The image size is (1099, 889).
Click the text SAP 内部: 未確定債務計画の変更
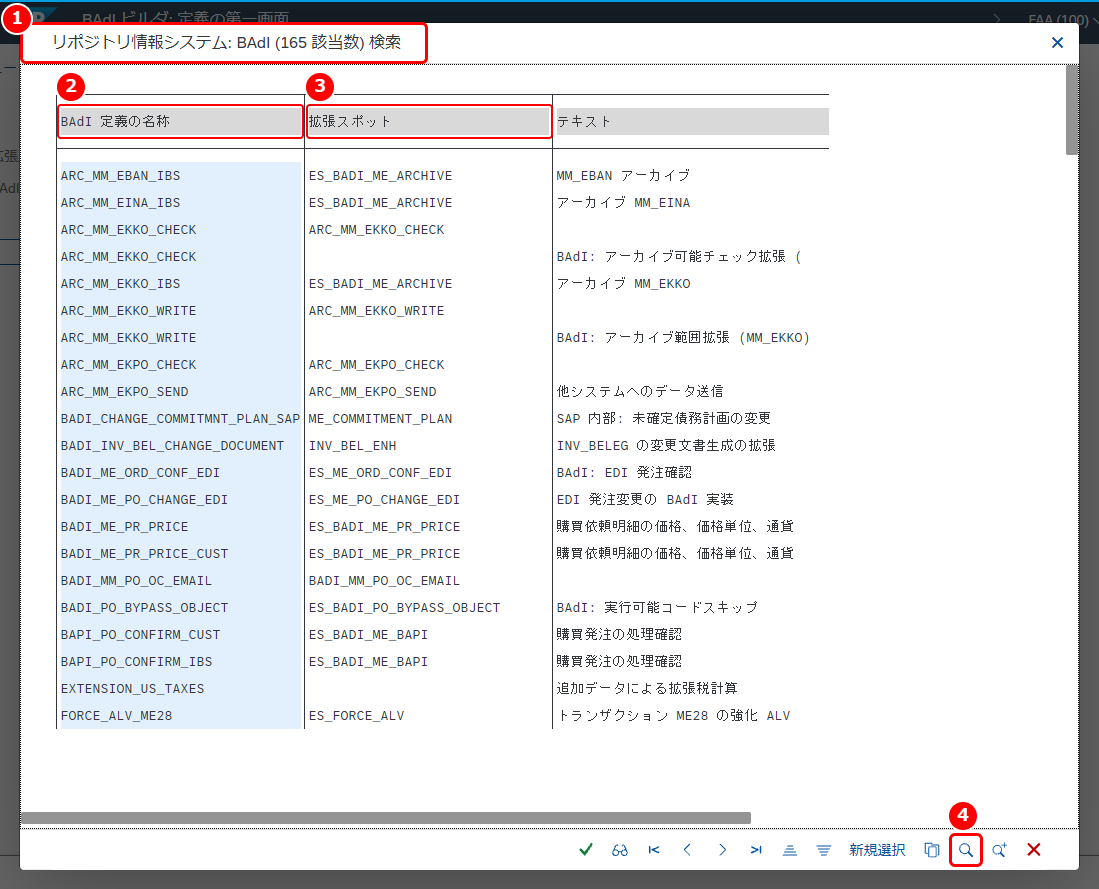pos(664,419)
